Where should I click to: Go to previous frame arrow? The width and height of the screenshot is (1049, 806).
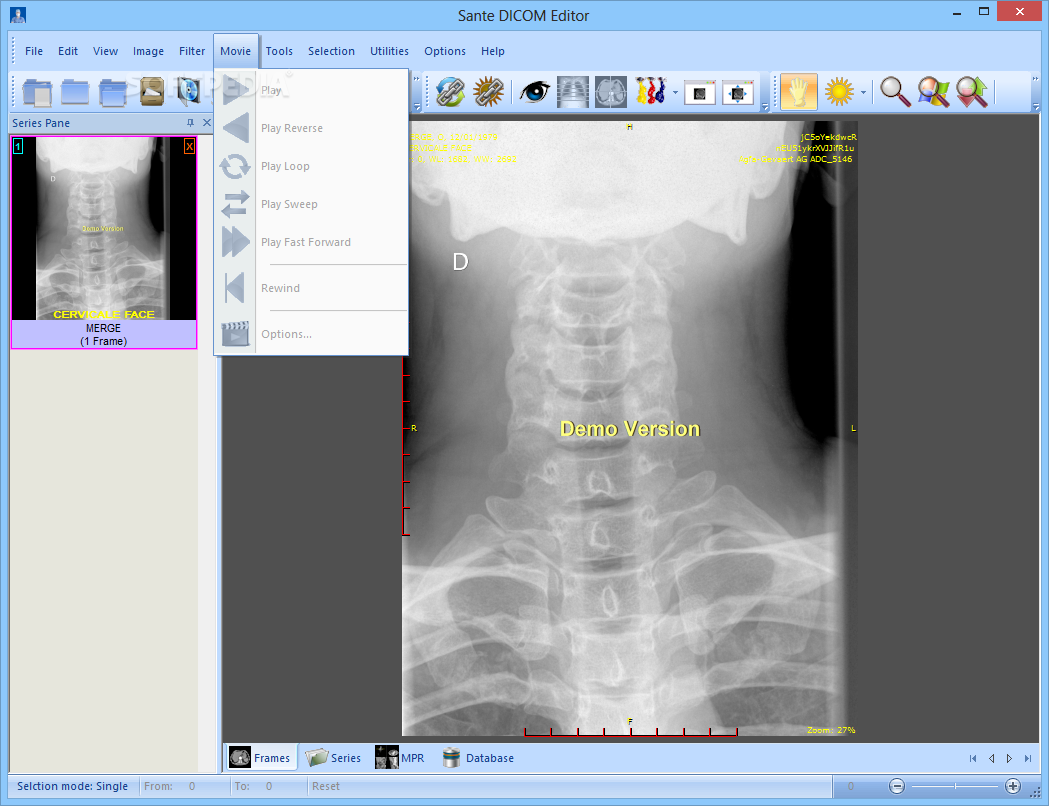[x=991, y=759]
